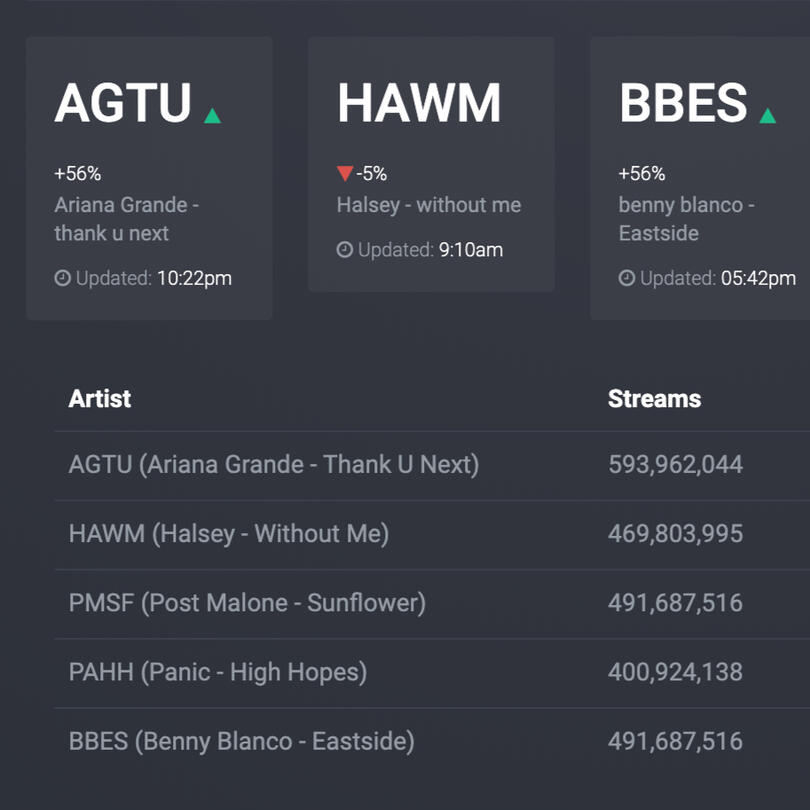Select the BBES ticker card heading
810x810 pixels.
[683, 104]
